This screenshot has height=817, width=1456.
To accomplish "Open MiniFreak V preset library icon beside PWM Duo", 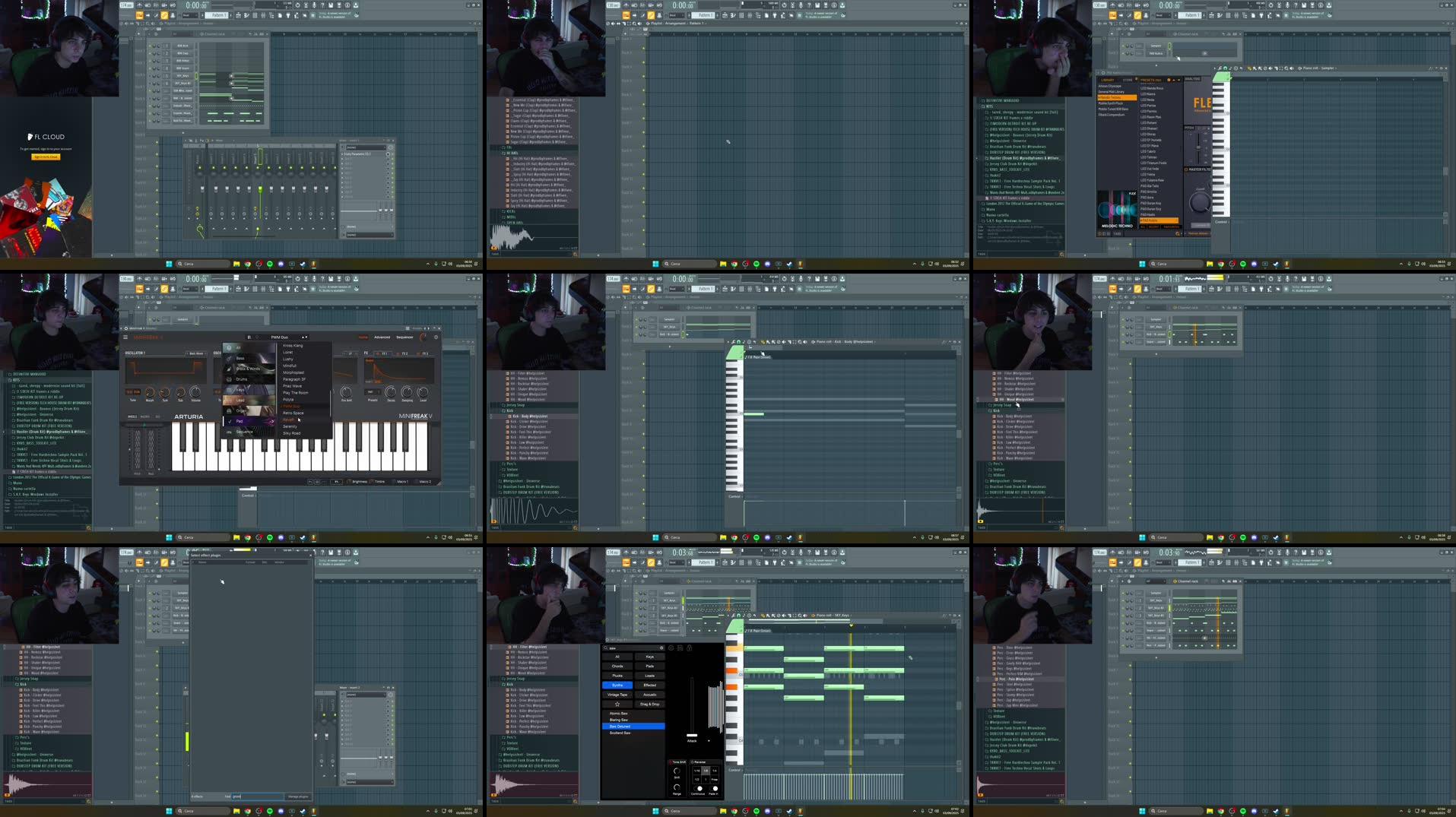I will (x=249, y=337).
